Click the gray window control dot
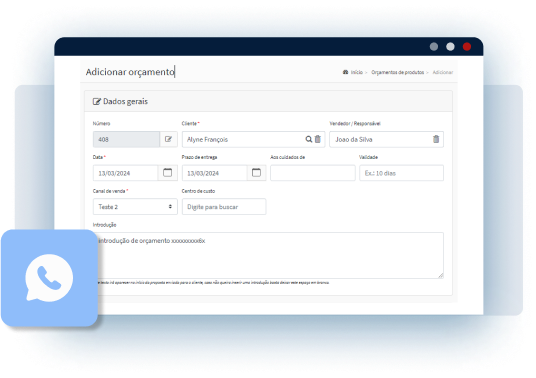536x378 pixels. pos(434,46)
